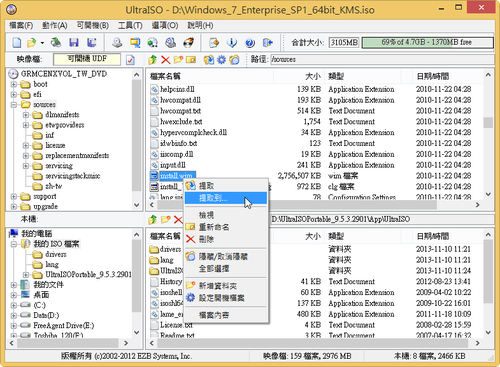Viewport: 500px width, 367px height.
Task: Open the 選項(O) menu
Action: coord(165,25)
